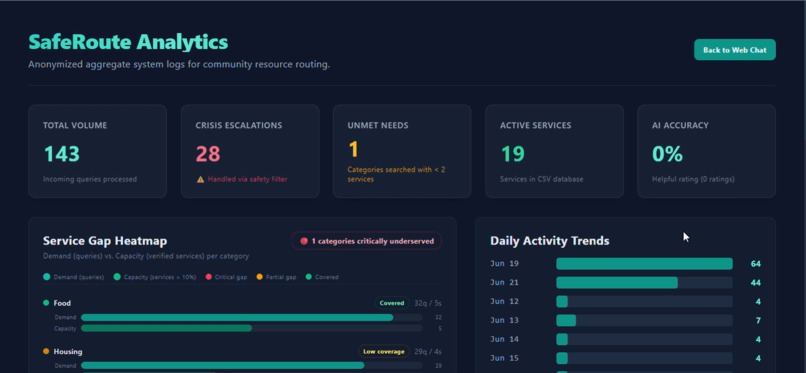Click the orange Partial gap legend dot
Viewport: 806px width, 373px height.
tap(259, 277)
